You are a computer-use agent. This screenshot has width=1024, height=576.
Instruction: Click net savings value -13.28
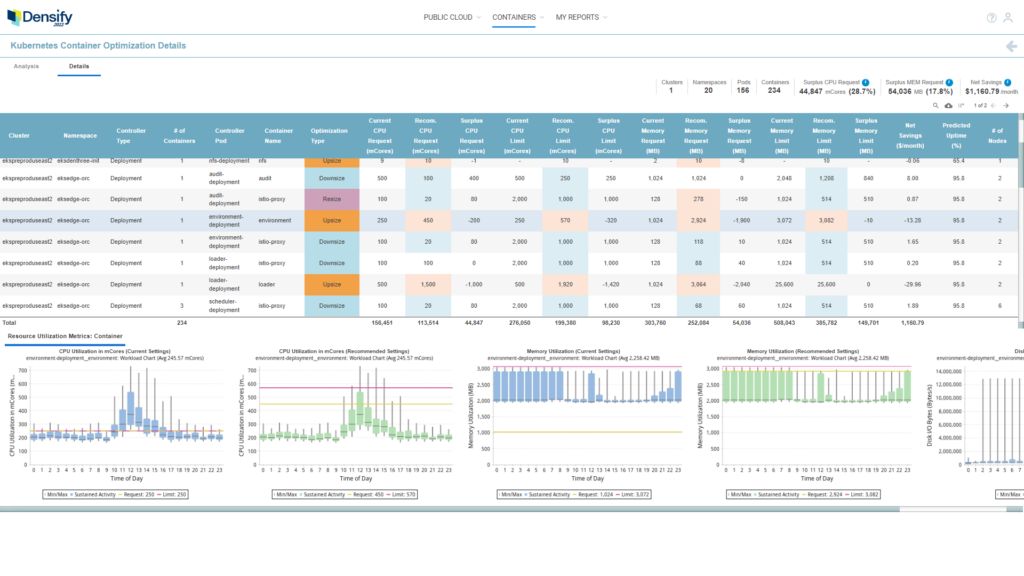[x=912, y=221]
